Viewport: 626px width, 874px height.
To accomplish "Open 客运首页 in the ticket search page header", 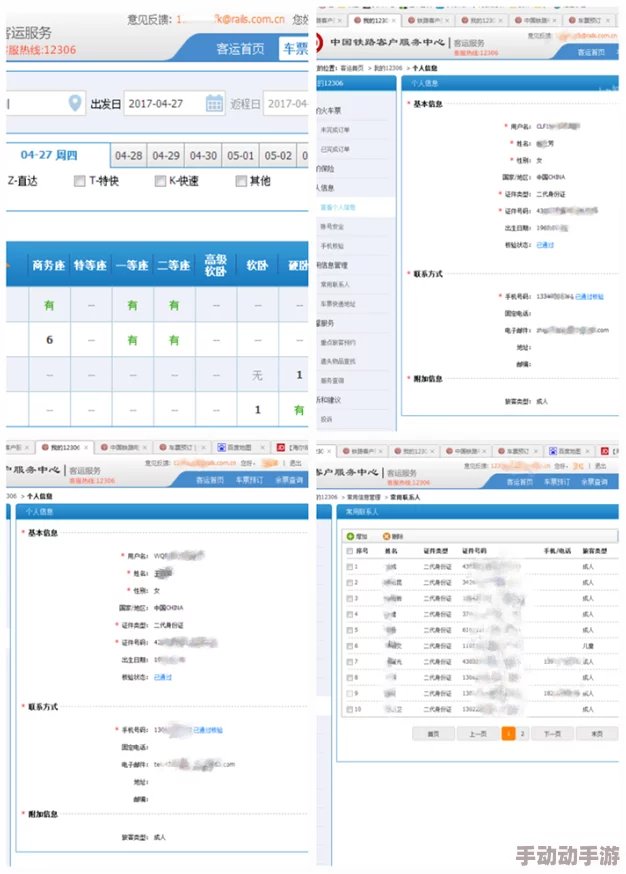I will pyautogui.click(x=240, y=49).
